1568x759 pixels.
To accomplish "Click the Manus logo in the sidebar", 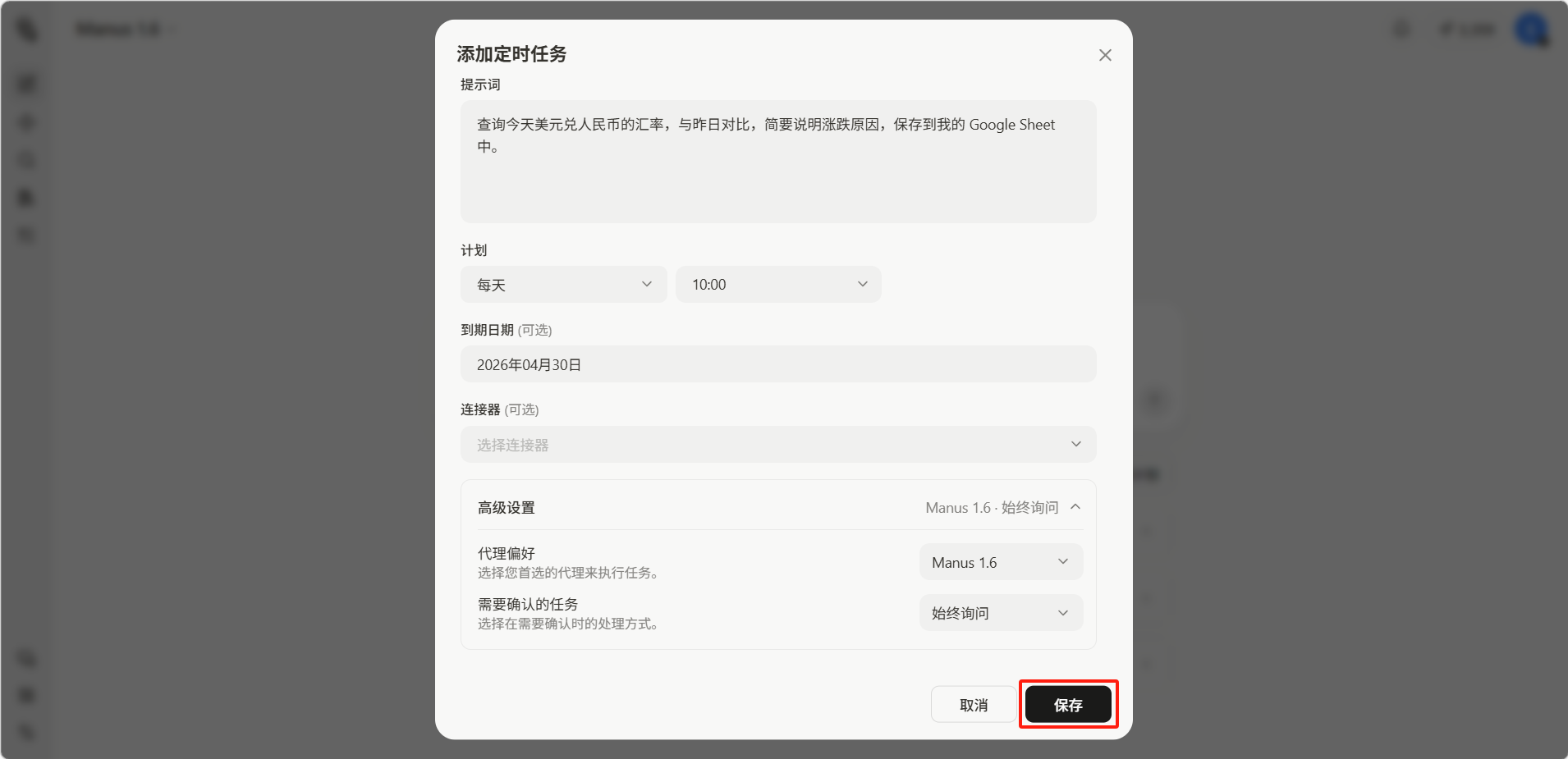I will 27,30.
